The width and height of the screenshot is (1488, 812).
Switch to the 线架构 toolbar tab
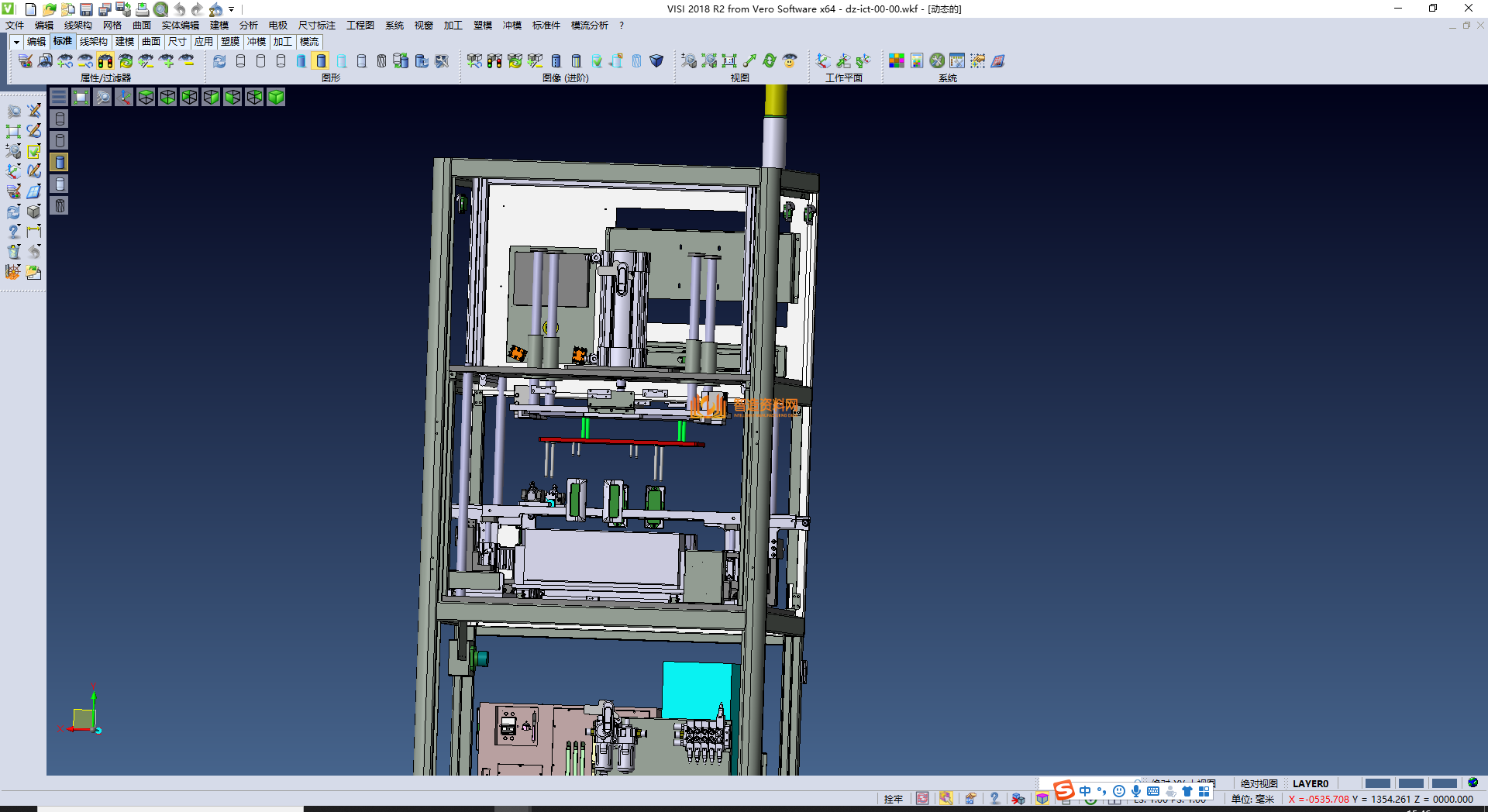[x=93, y=42]
